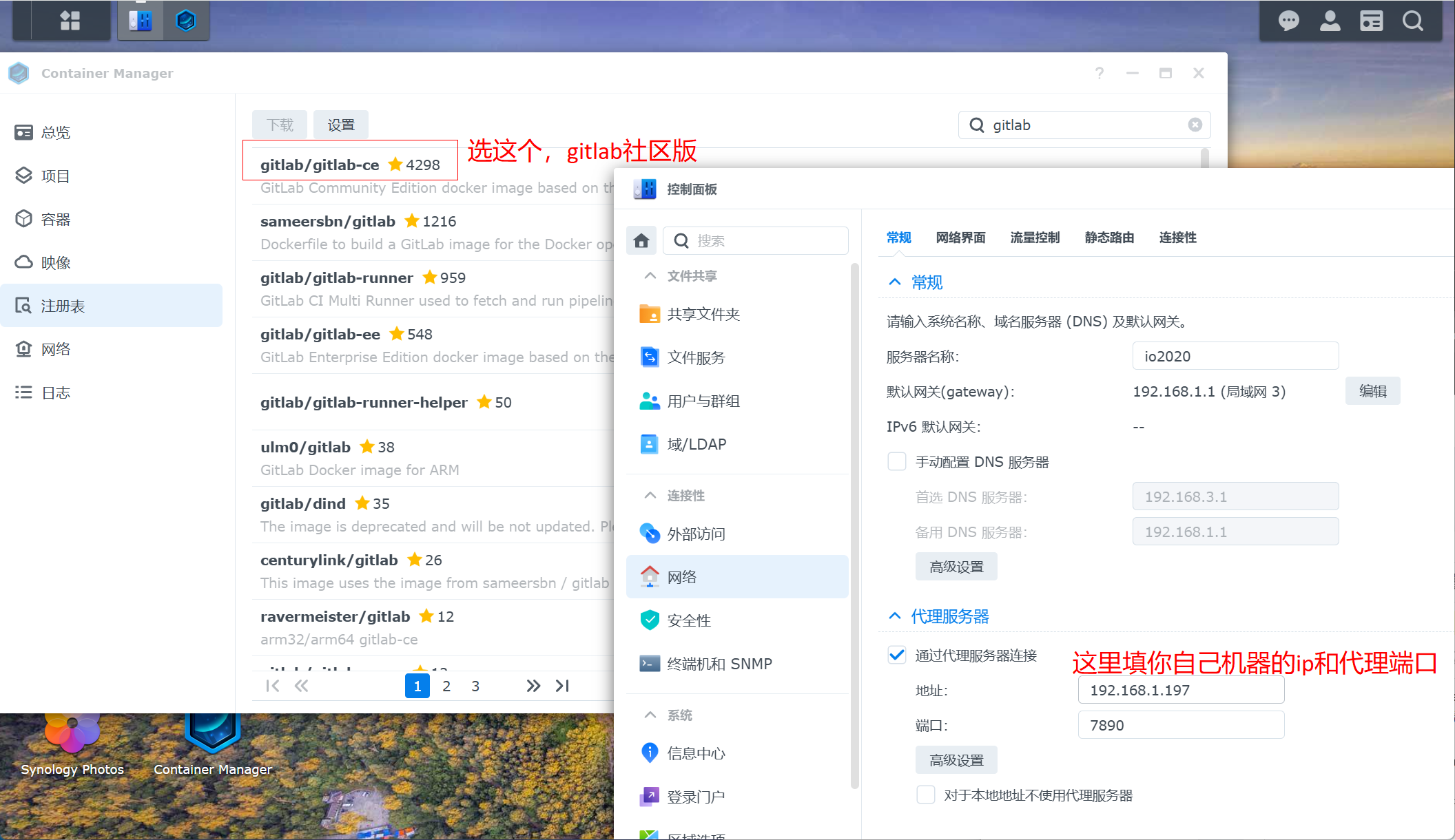Open the 容器 (Containers) section

pos(55,218)
